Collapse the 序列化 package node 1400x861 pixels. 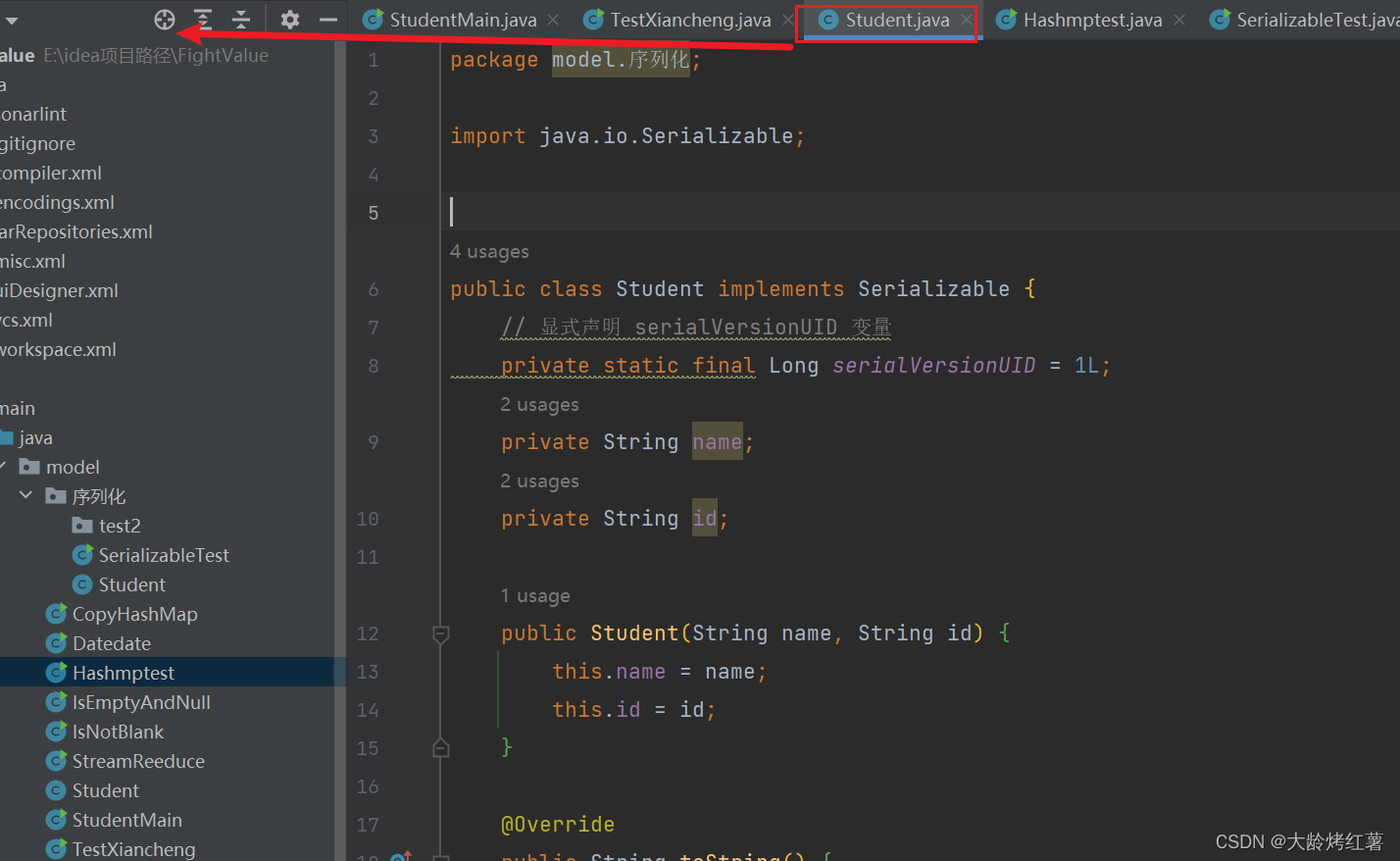(x=26, y=496)
